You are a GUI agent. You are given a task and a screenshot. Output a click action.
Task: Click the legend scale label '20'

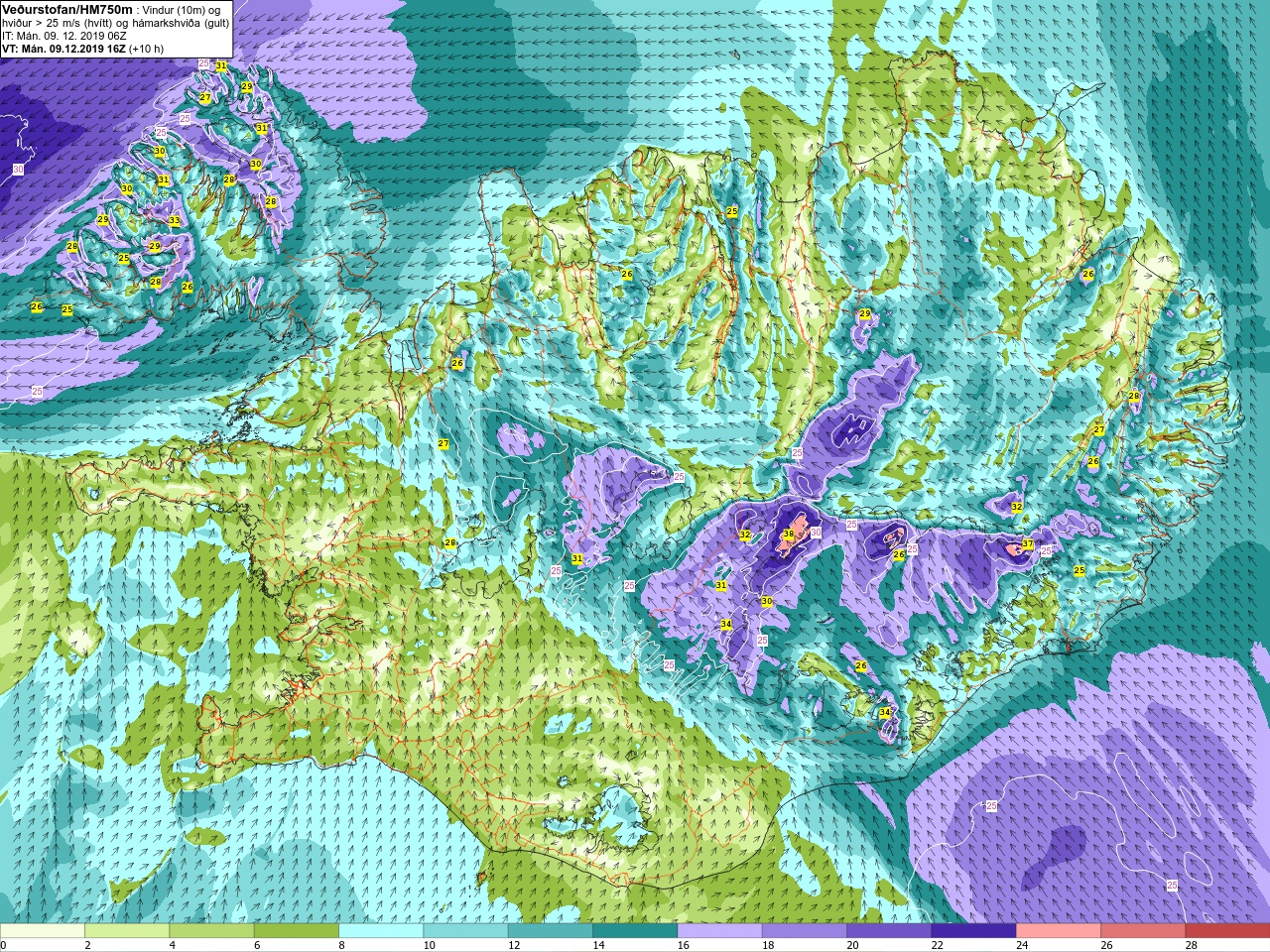click(x=852, y=945)
